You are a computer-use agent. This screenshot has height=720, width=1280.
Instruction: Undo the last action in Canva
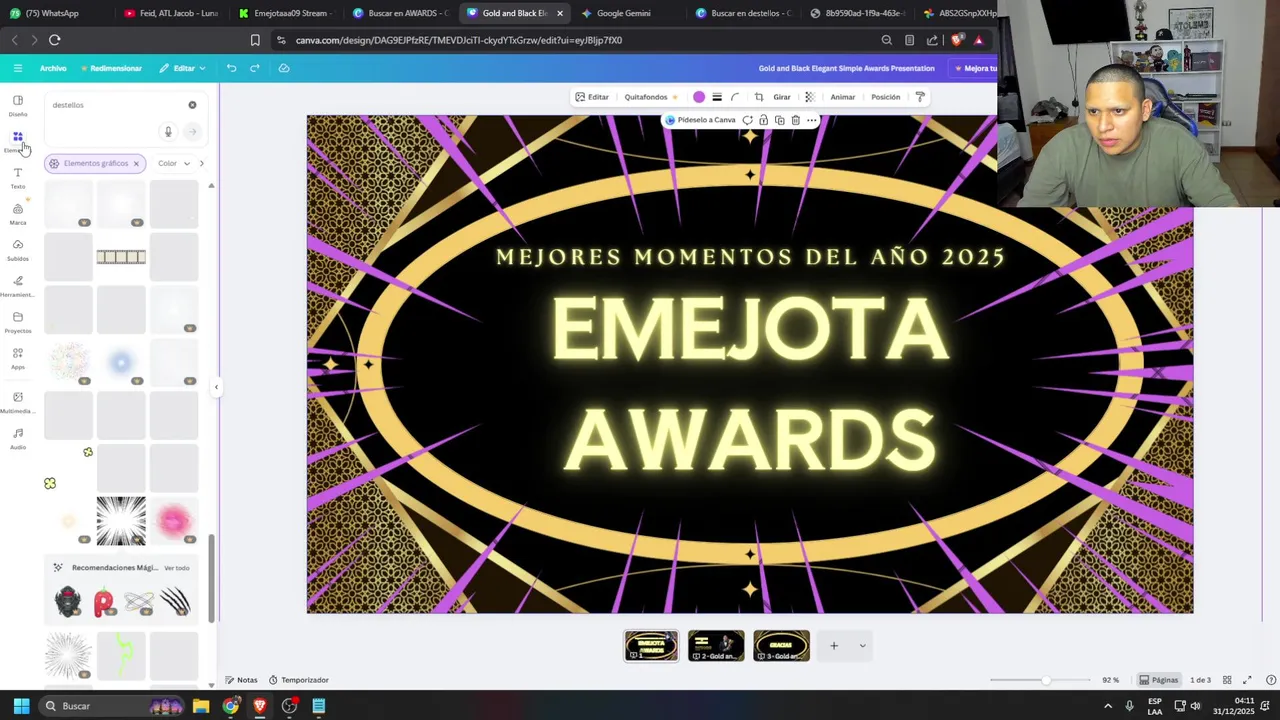(231, 68)
